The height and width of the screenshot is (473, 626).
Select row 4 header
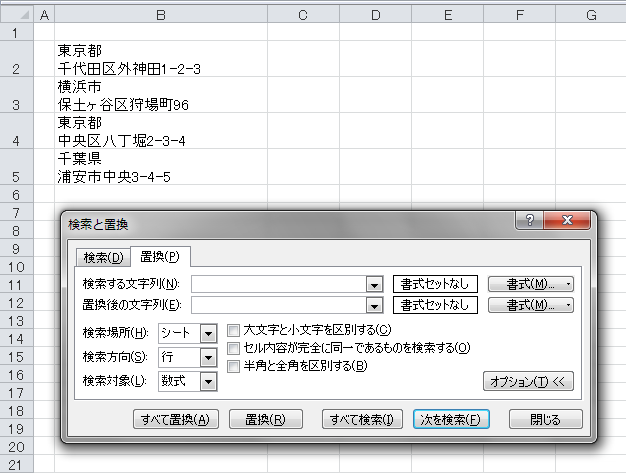coord(16,131)
